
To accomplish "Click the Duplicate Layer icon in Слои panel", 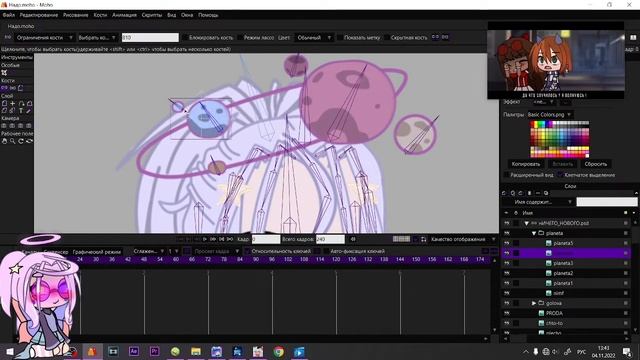I will pyautogui.click(x=513, y=193).
